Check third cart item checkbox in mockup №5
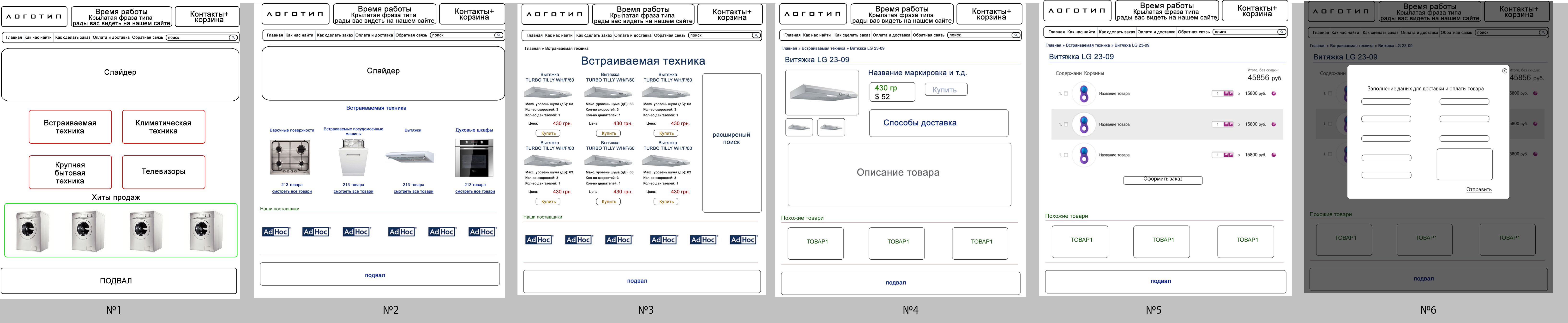The height and width of the screenshot is (323, 1568). click(x=1066, y=155)
